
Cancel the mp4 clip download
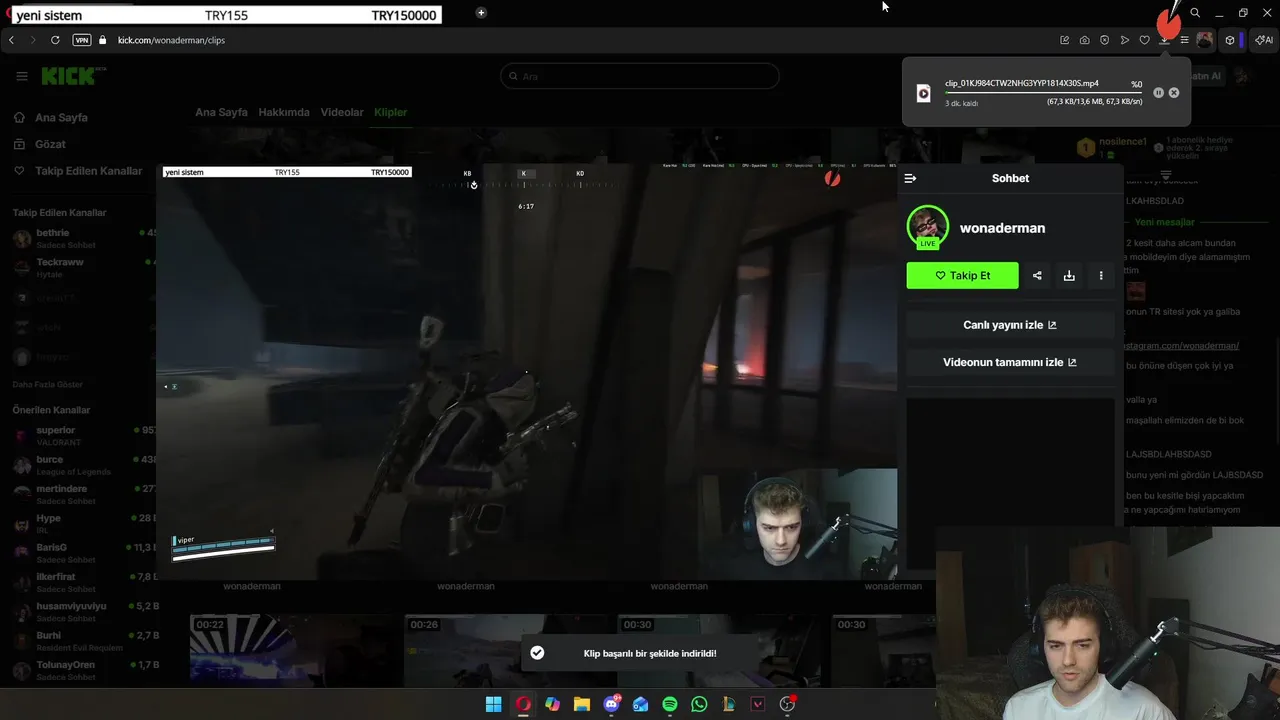coord(1174,93)
